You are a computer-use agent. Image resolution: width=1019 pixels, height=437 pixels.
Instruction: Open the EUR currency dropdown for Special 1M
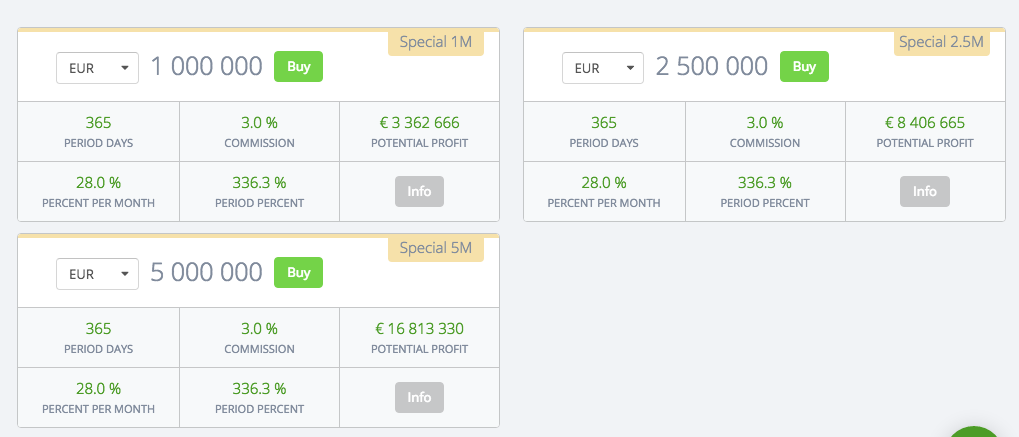97,68
